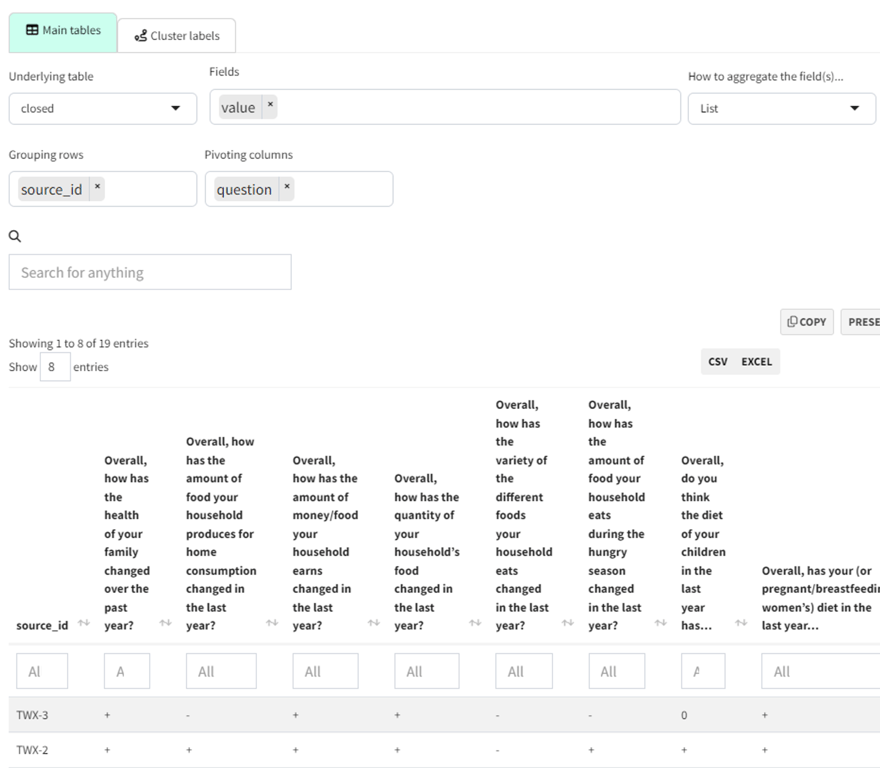Click the COPY button
This screenshot has height=768, width=880.
tap(806, 322)
